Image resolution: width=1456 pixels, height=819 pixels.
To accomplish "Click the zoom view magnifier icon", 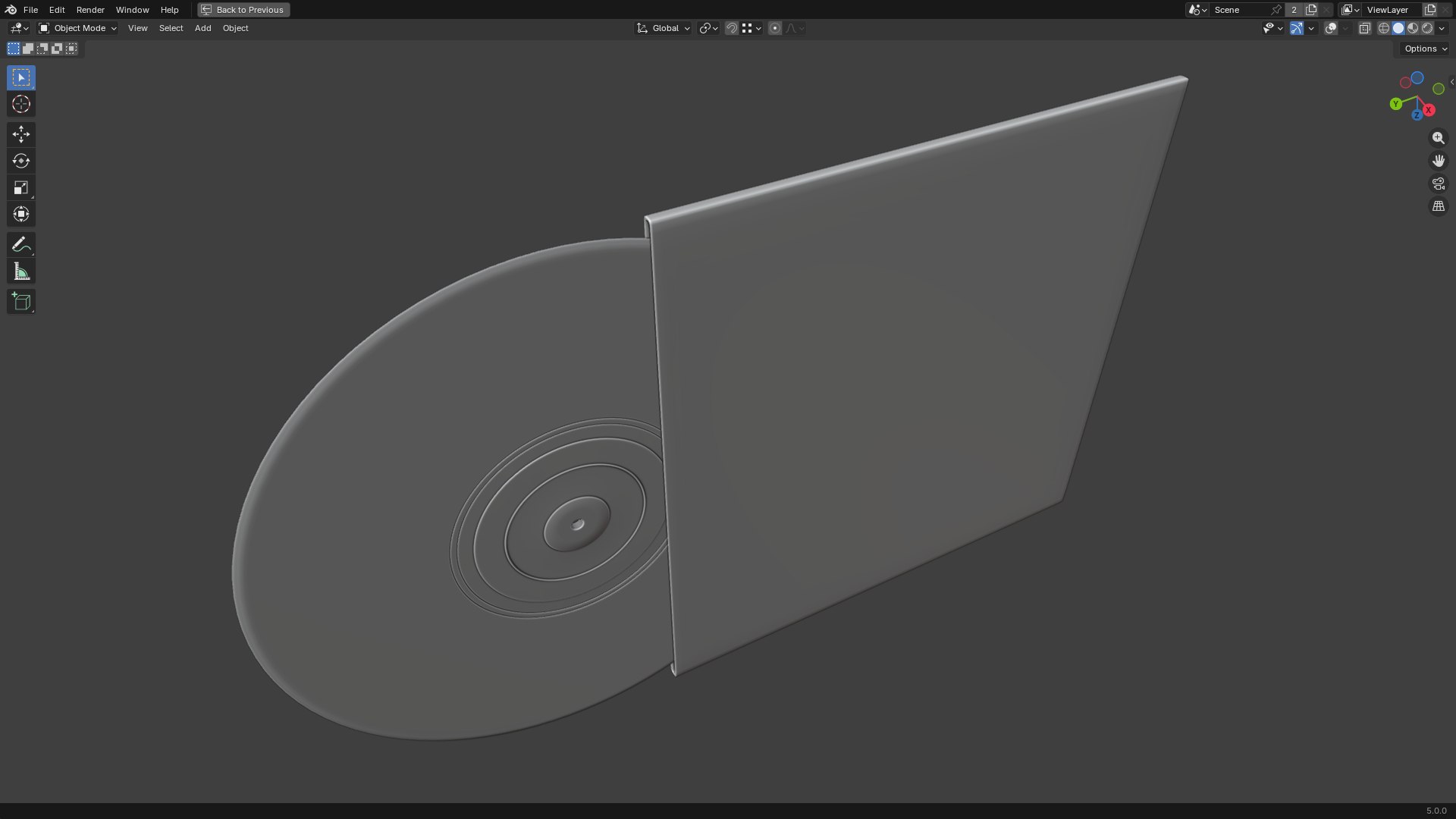I will coord(1438,138).
